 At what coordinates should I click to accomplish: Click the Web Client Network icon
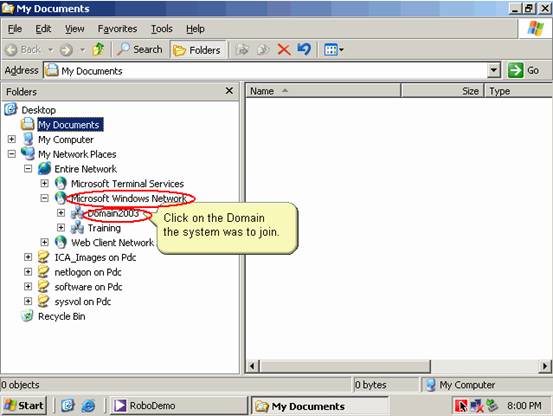(61, 242)
